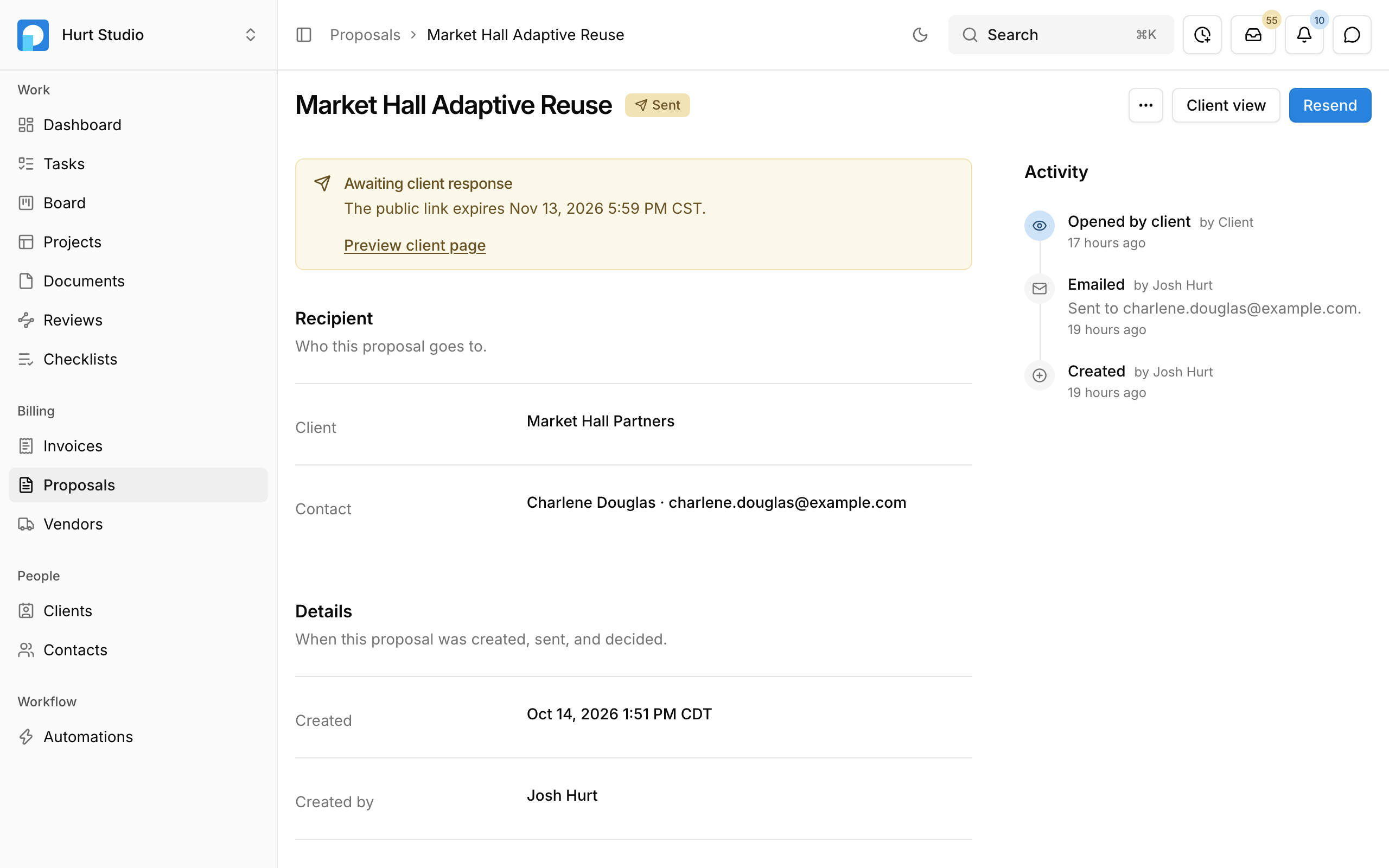Image resolution: width=1389 pixels, height=868 pixels.
Task: Toggle the sidebar panel icon
Action: click(304, 35)
